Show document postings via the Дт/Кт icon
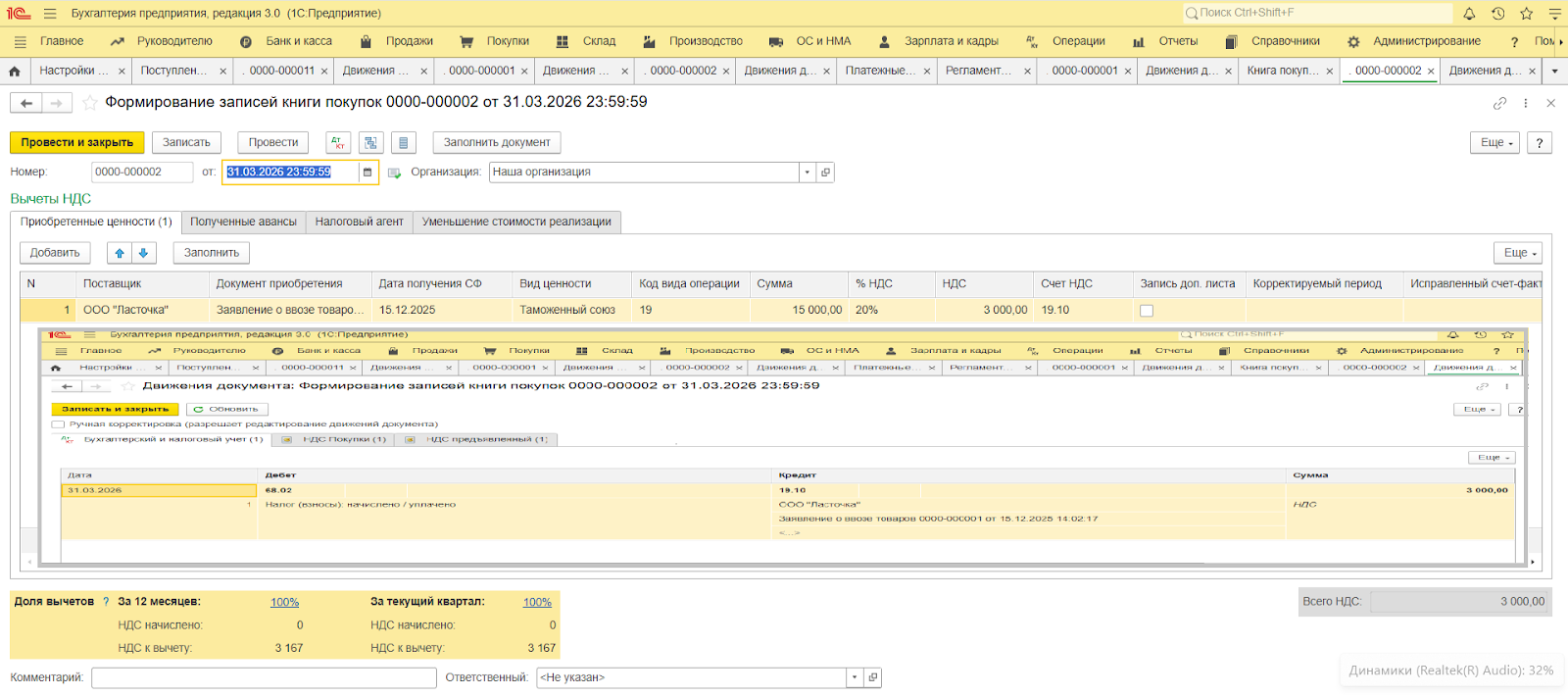Image resolution: width=1568 pixels, height=696 pixels. coord(338,143)
